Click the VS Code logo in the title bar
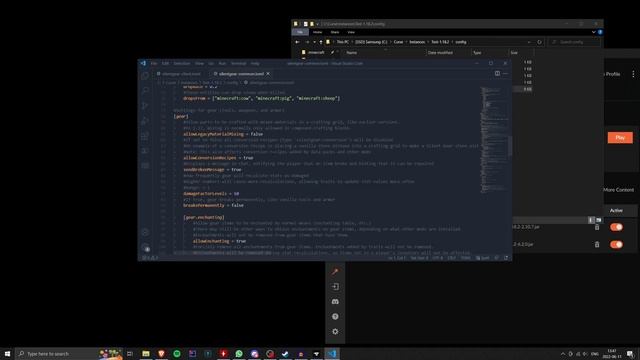 tap(143, 63)
